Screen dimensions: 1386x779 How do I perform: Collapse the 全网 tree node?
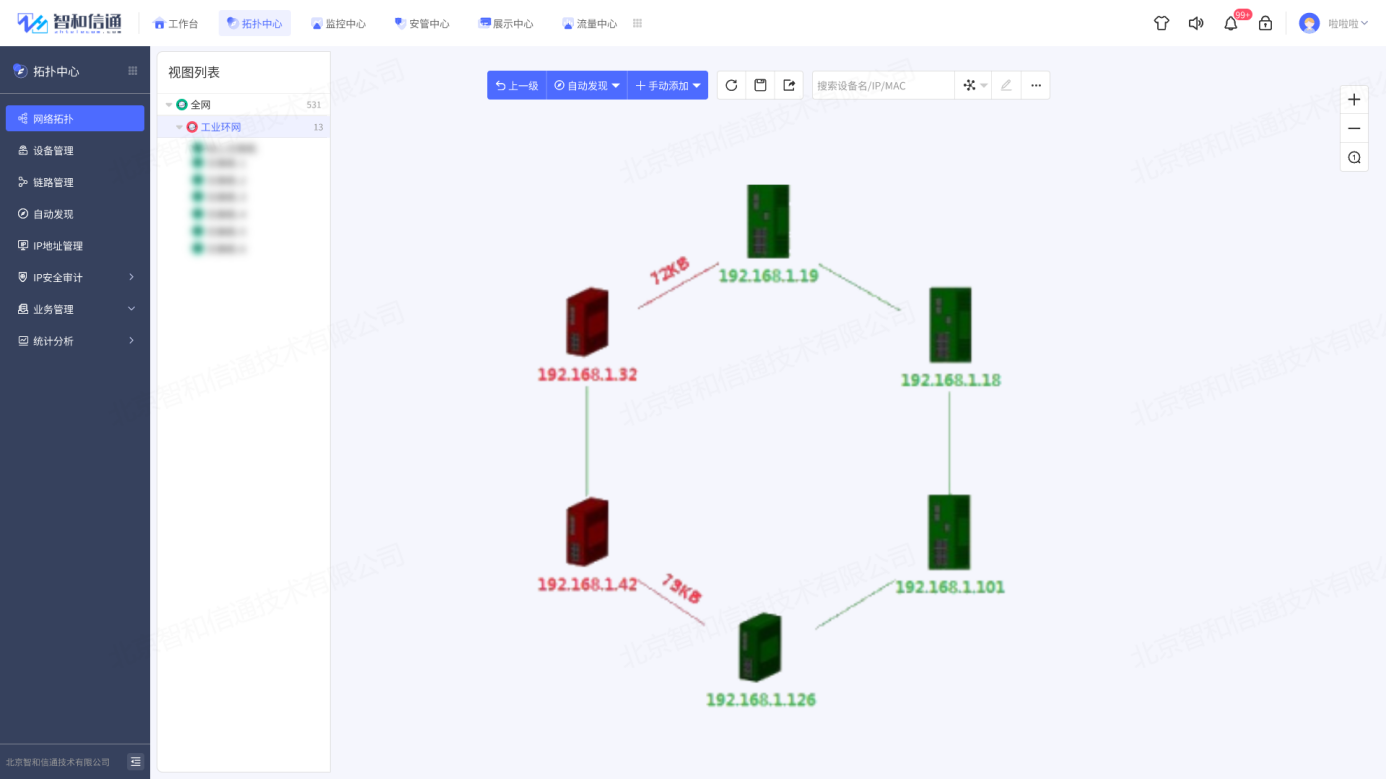169,105
